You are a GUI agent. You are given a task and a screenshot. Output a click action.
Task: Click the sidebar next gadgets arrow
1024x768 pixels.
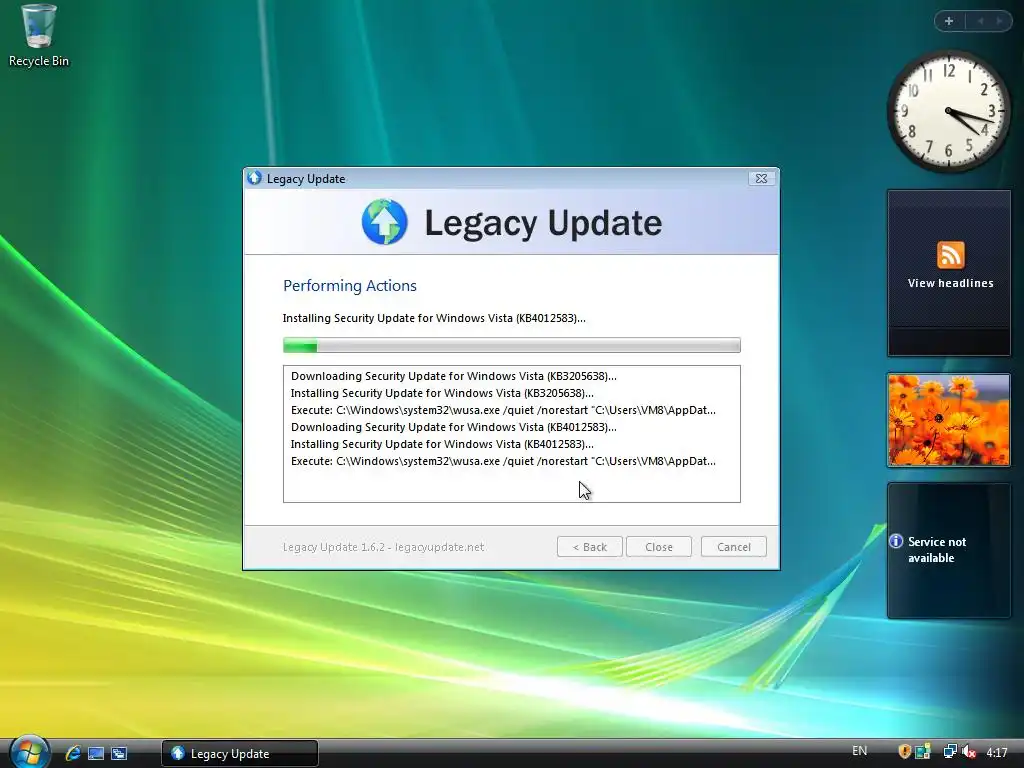pos(999,21)
